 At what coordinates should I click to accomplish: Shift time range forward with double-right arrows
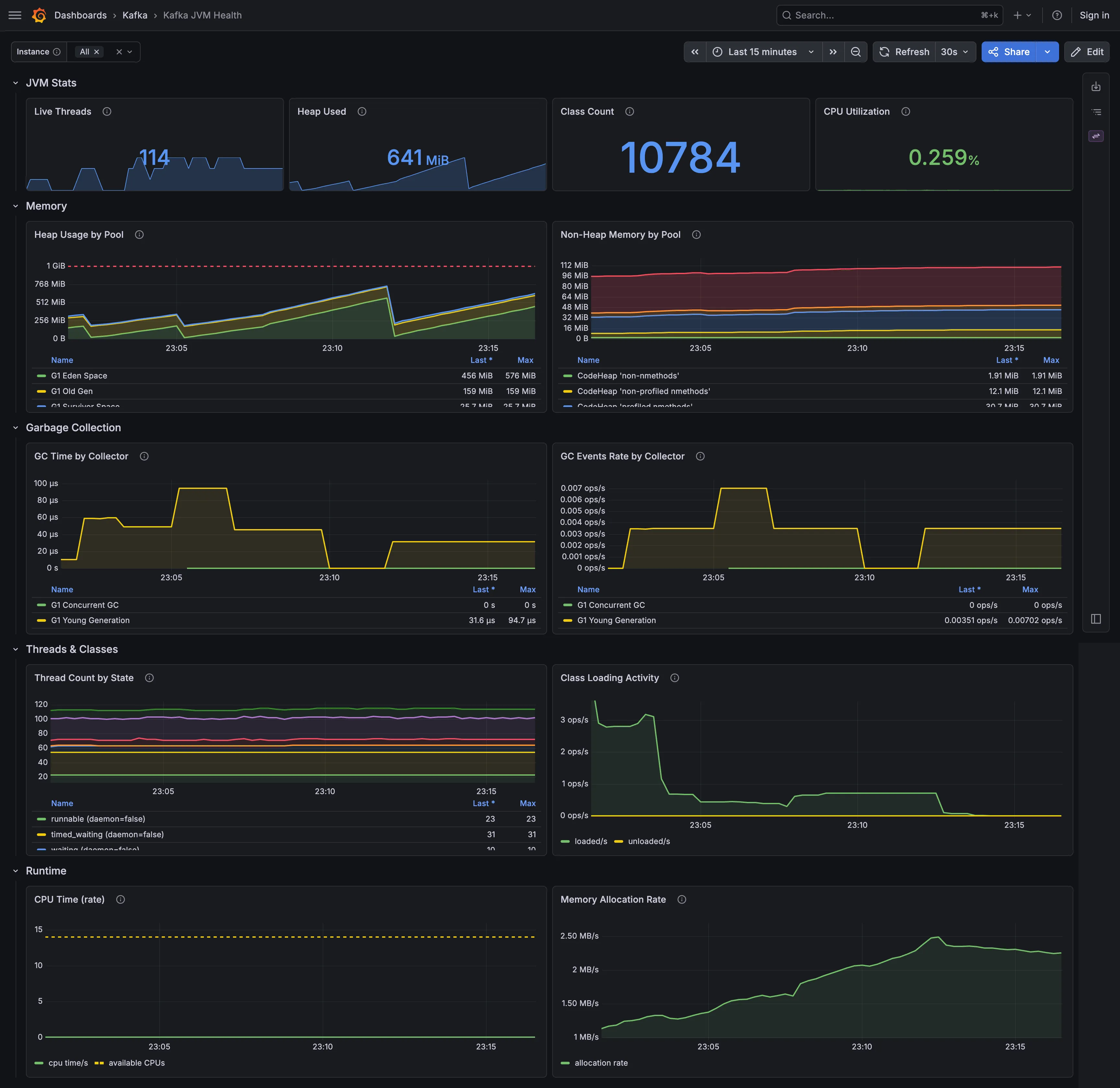pos(833,52)
